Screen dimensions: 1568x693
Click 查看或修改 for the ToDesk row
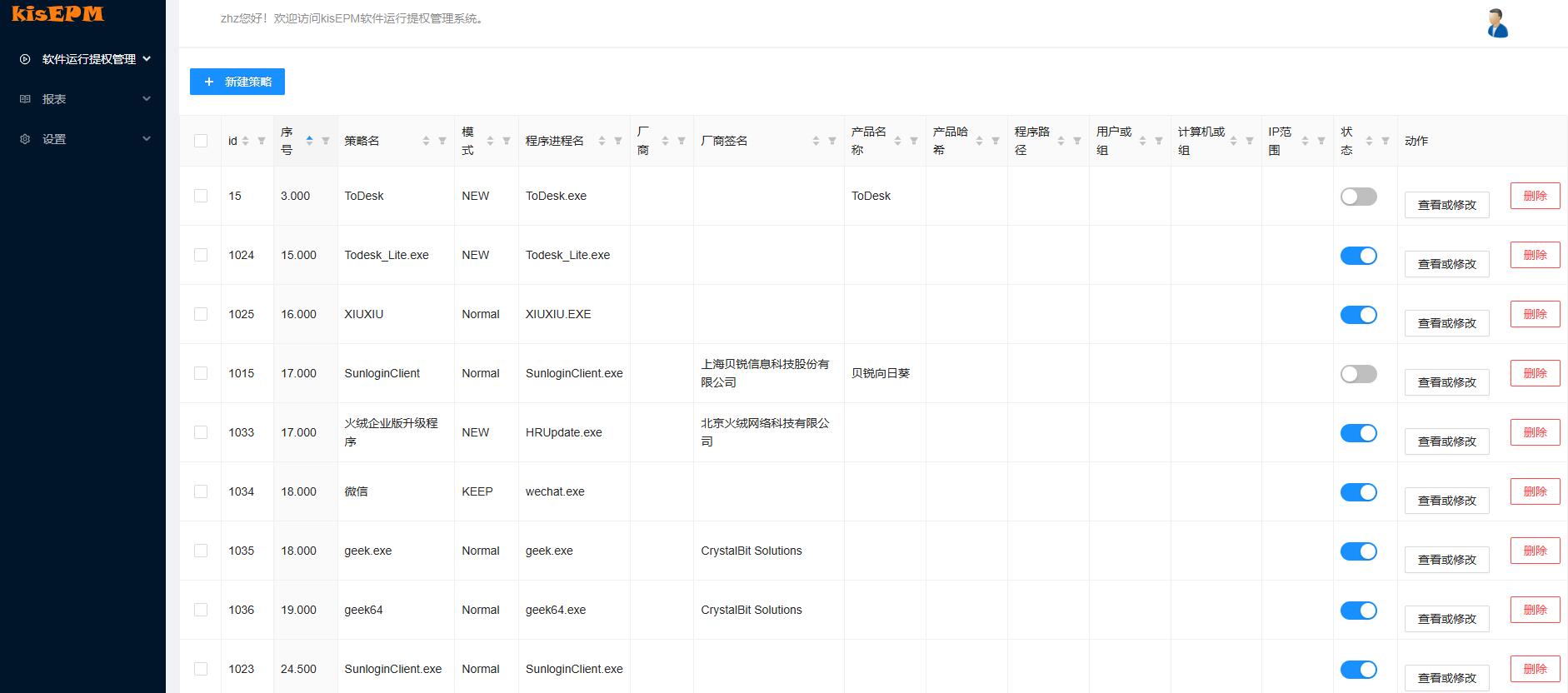click(x=1446, y=205)
